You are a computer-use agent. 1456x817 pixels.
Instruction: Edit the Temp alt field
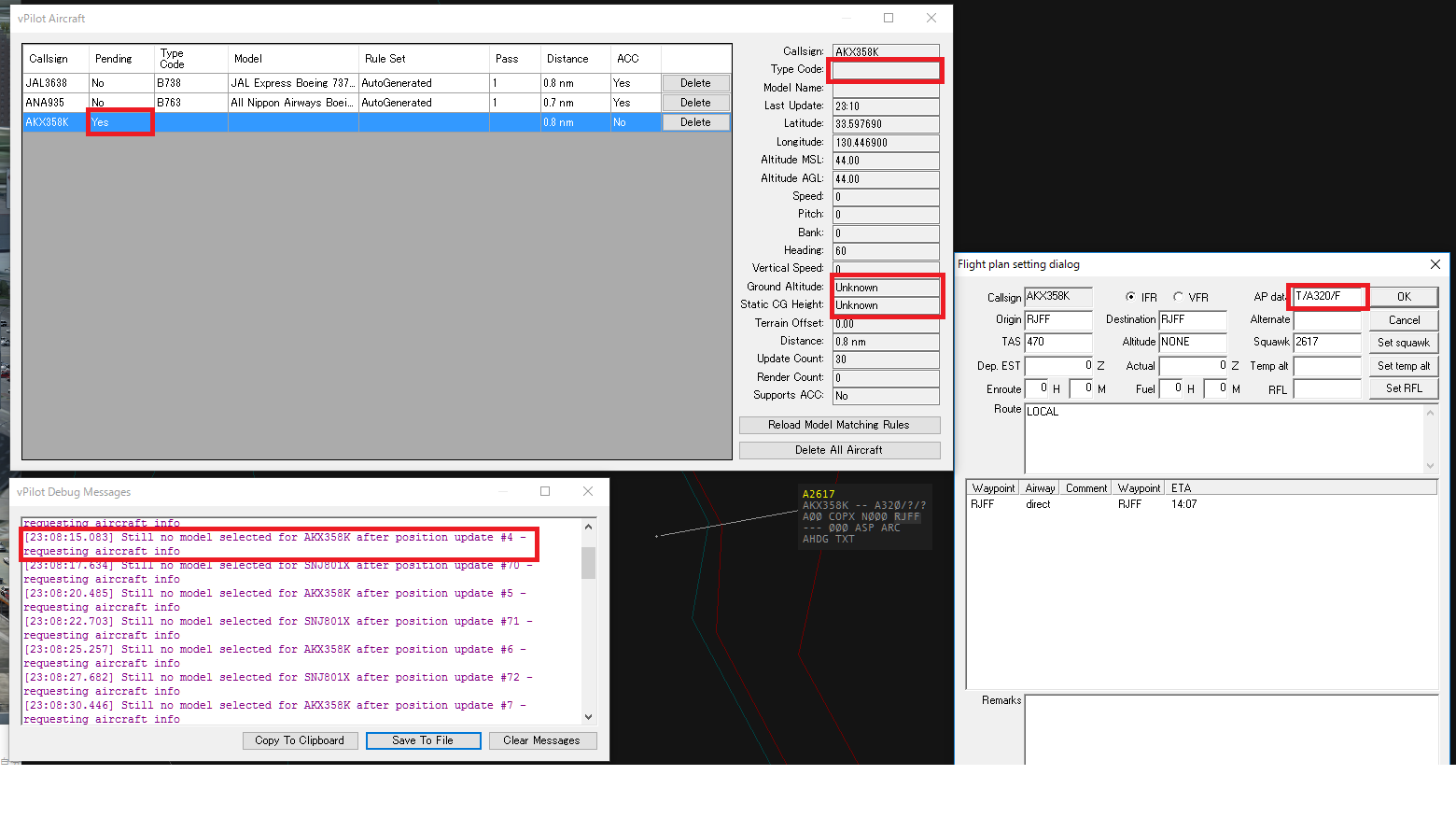point(1327,366)
